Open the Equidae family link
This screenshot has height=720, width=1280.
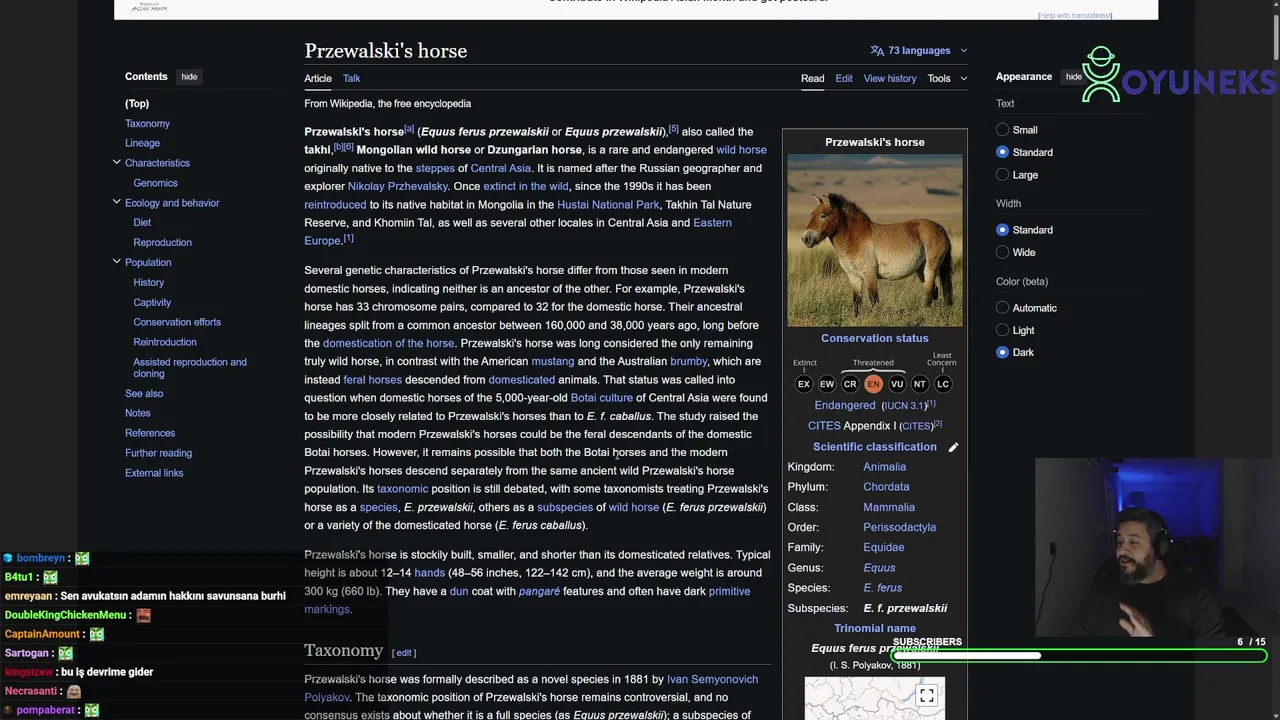click(x=883, y=547)
